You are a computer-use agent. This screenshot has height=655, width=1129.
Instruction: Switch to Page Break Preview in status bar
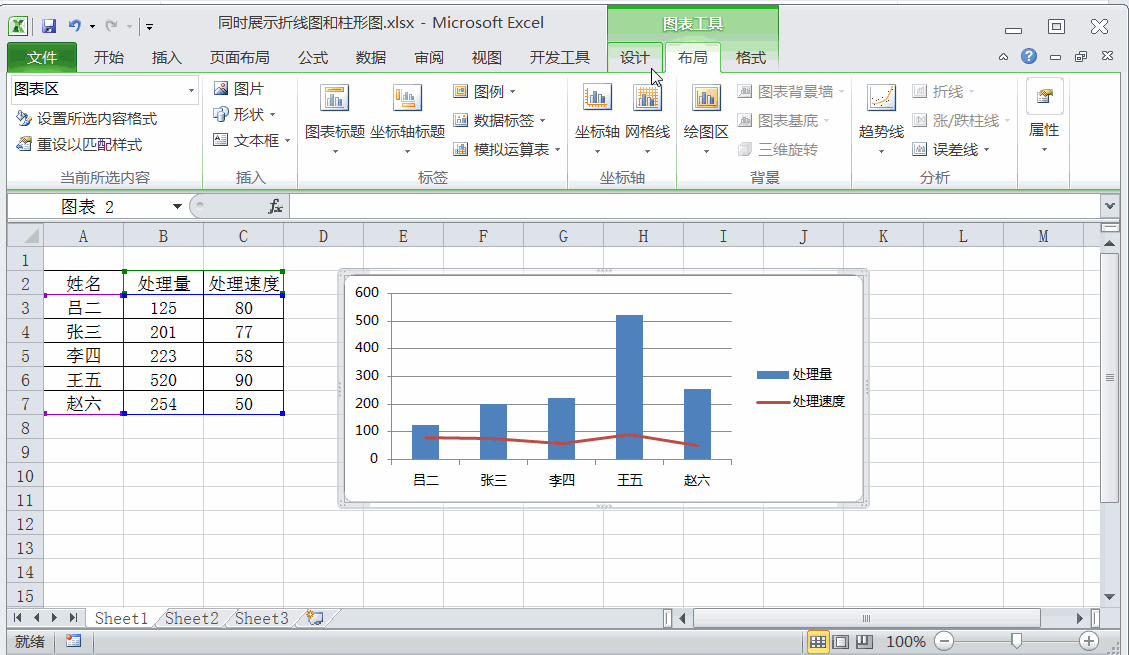864,641
